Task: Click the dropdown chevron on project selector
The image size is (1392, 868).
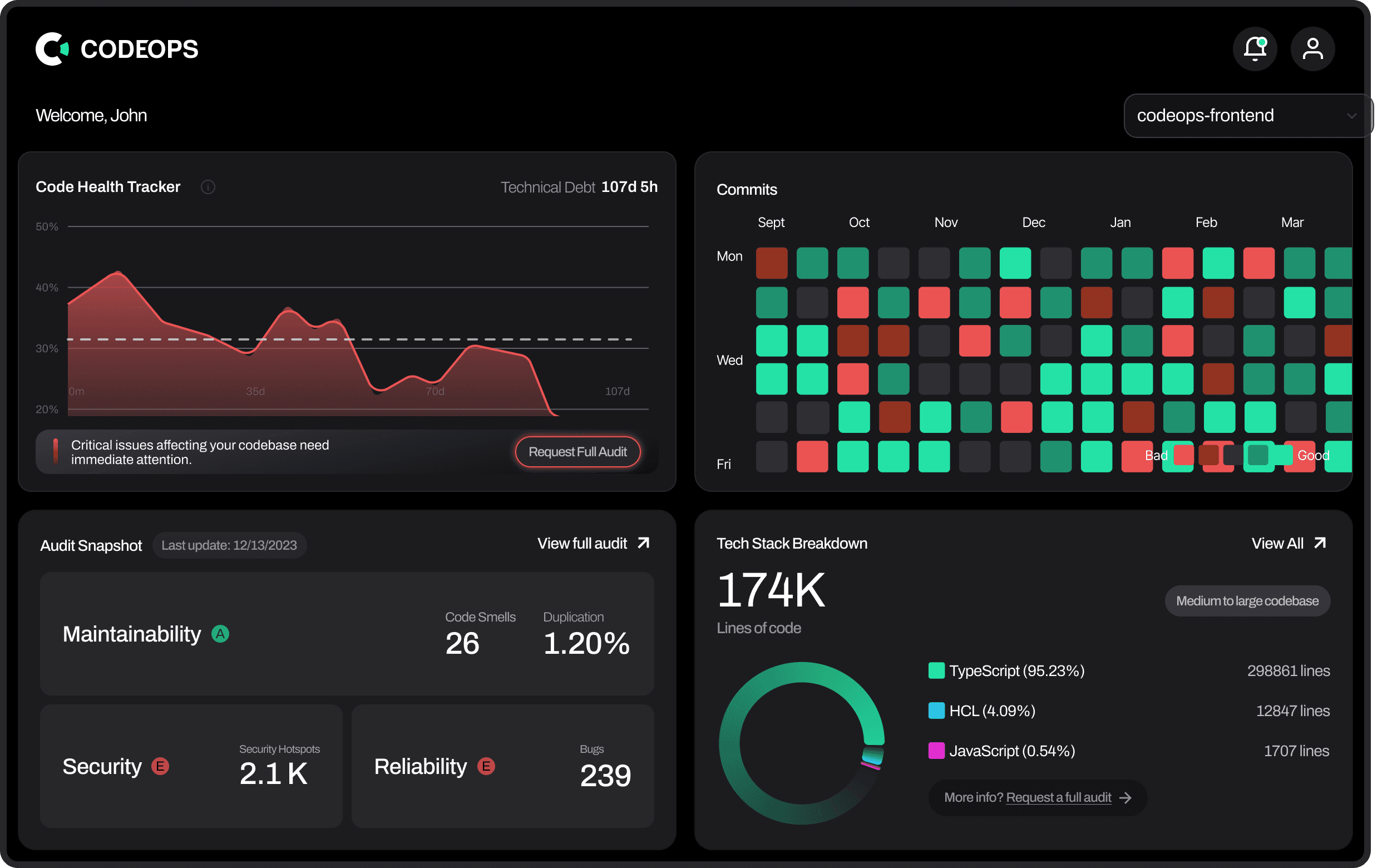Action: tap(1352, 116)
